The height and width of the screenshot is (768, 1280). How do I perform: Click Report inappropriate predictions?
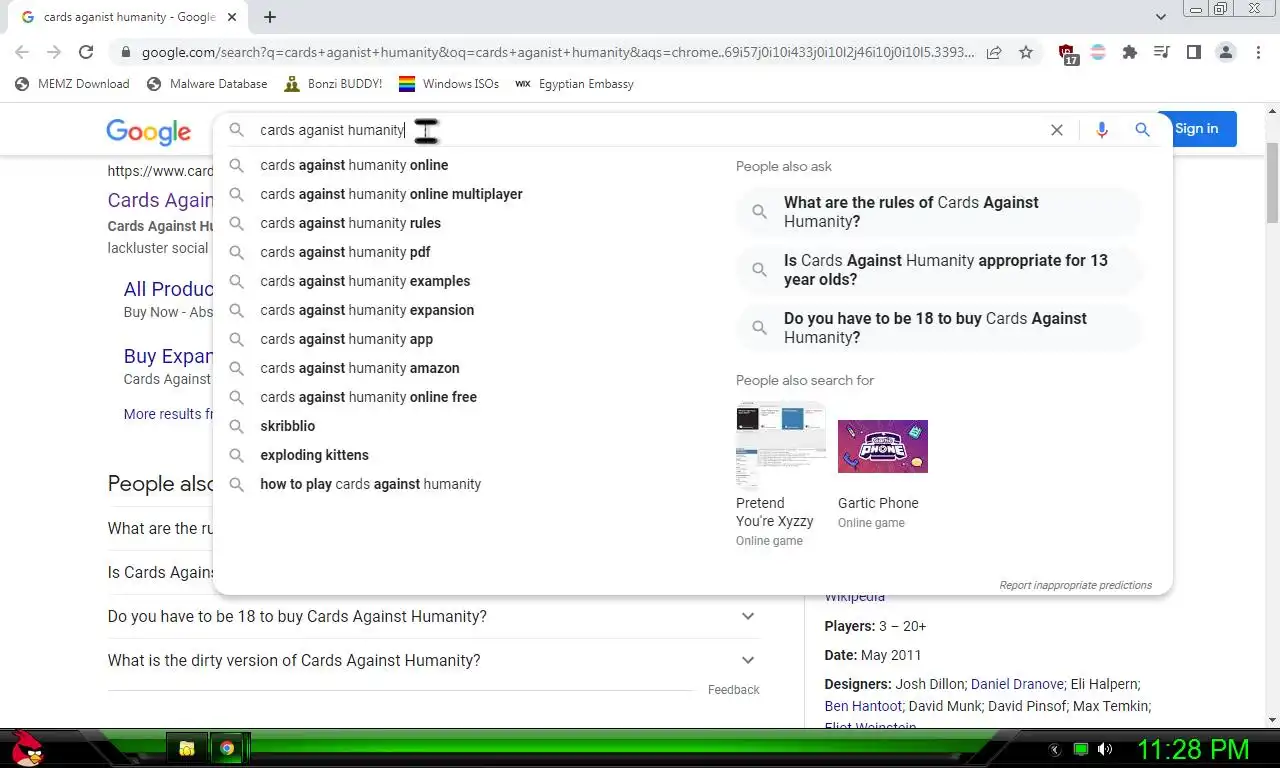pyautogui.click(x=1075, y=585)
